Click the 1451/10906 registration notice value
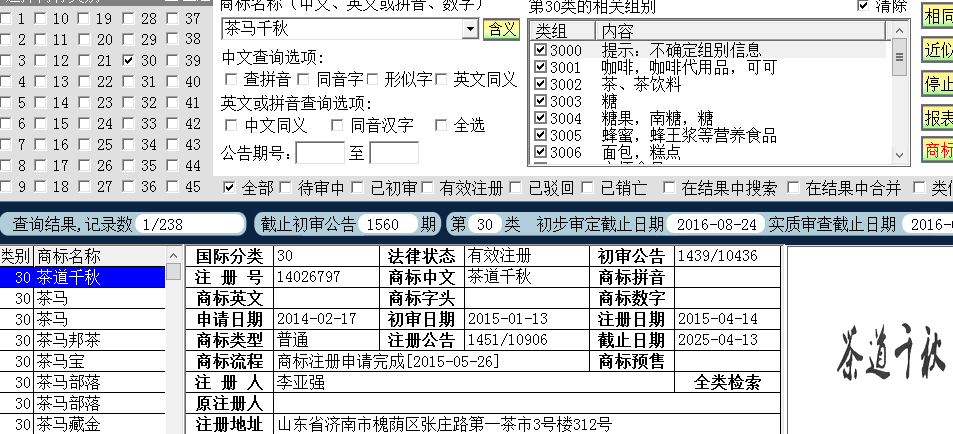This screenshot has height=434, width=953. pyautogui.click(x=507, y=340)
